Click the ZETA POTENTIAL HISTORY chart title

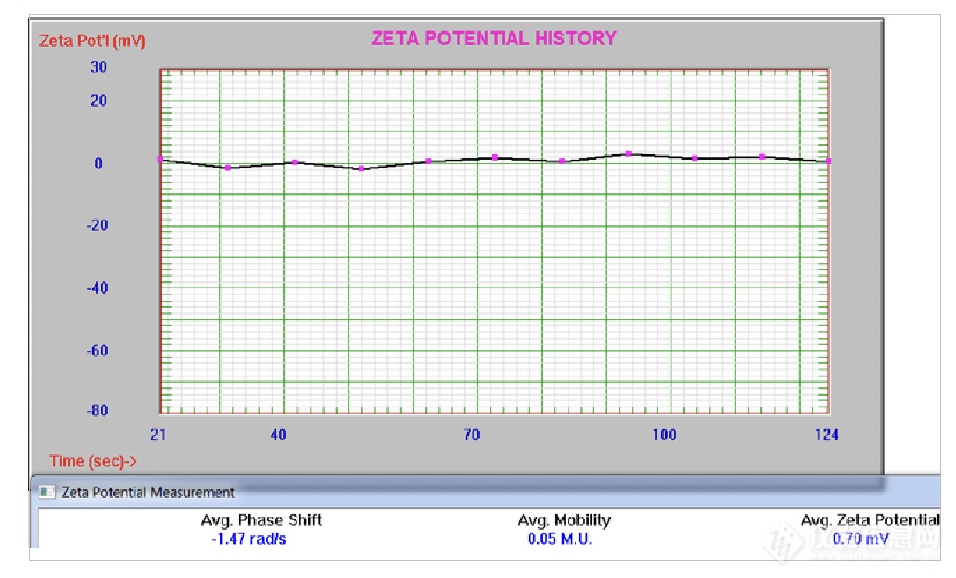click(x=494, y=39)
